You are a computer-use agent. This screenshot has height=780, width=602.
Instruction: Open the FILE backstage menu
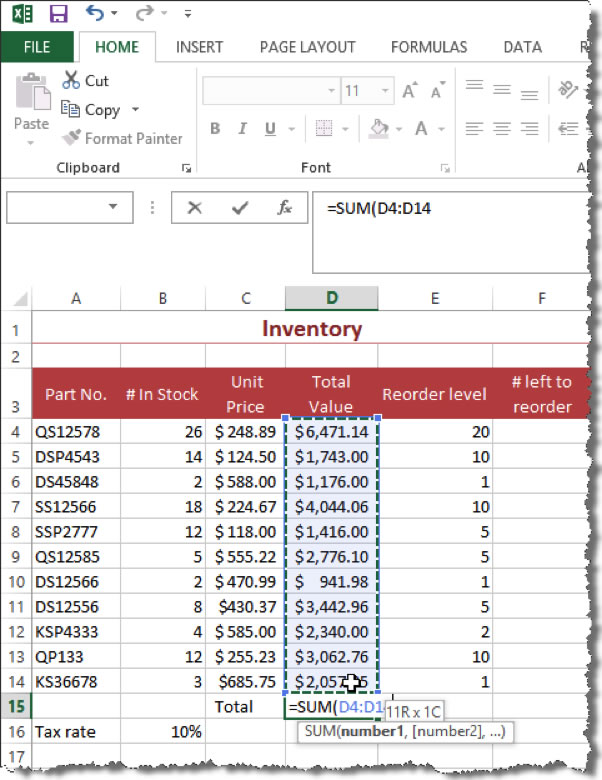point(36,47)
